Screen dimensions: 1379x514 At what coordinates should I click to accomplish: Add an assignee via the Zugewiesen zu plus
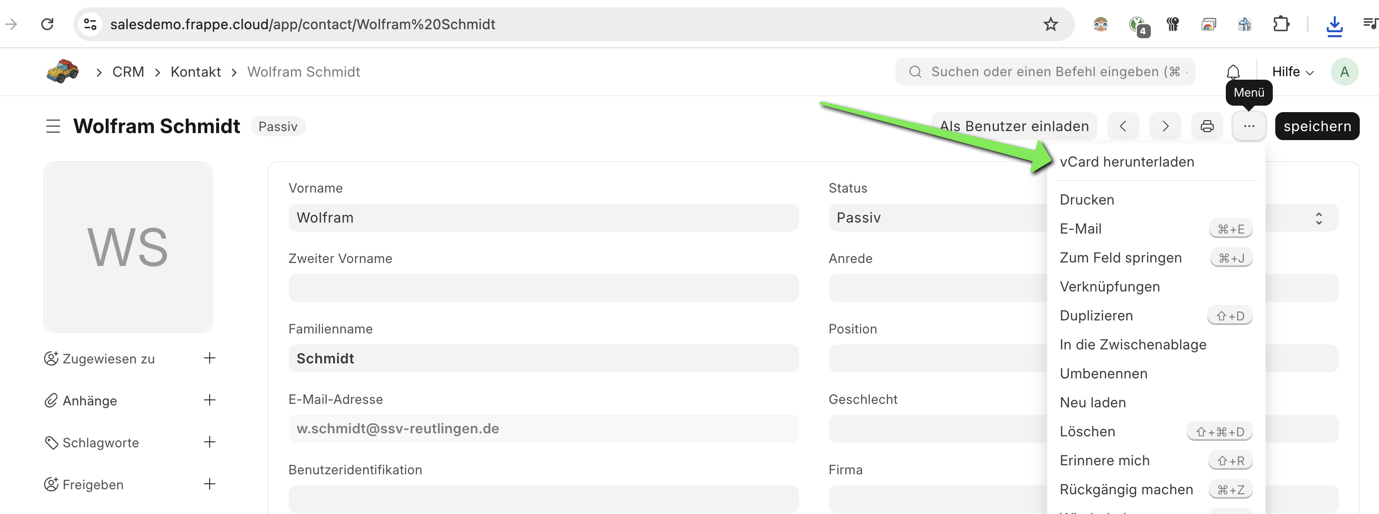pos(209,358)
